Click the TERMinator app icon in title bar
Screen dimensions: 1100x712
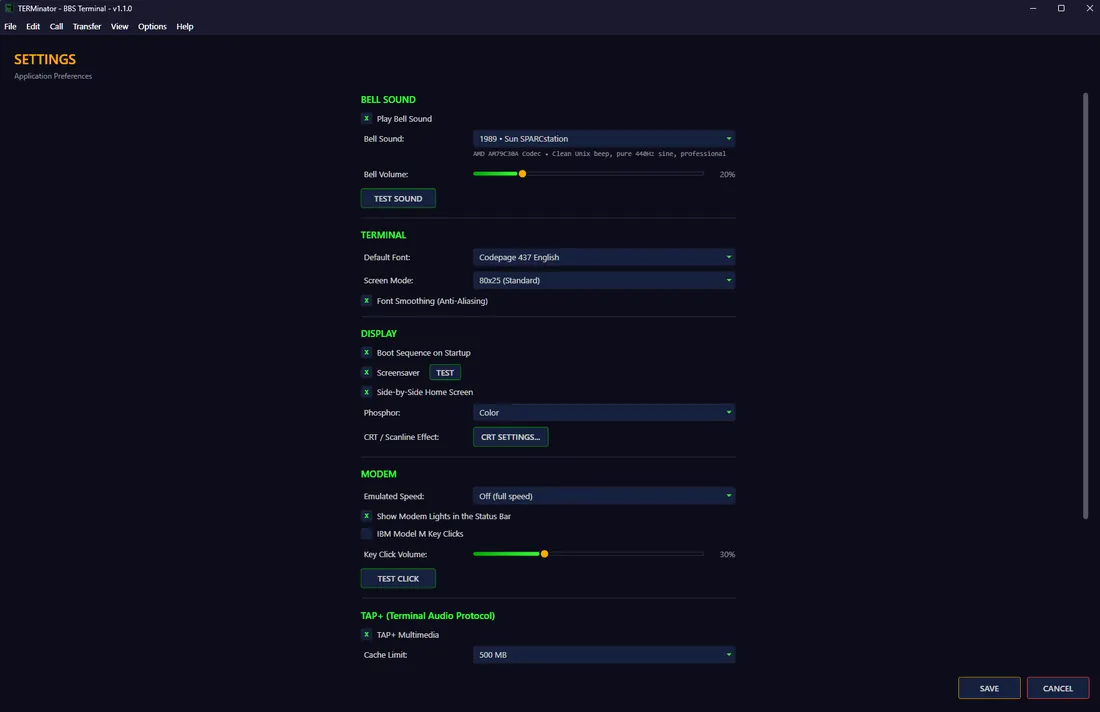pos(9,8)
